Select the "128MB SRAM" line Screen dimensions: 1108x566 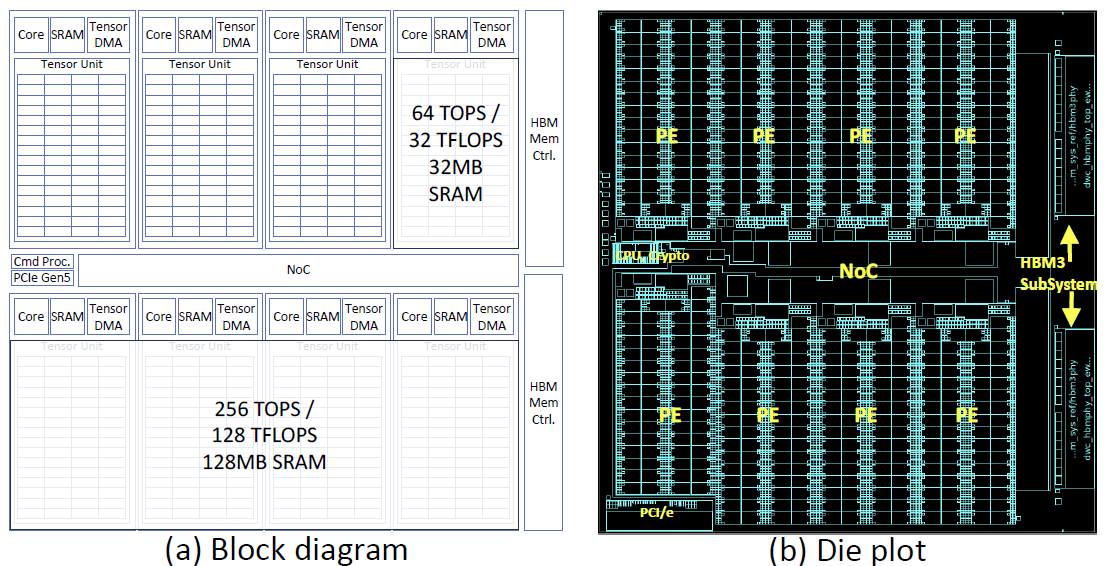click(264, 462)
